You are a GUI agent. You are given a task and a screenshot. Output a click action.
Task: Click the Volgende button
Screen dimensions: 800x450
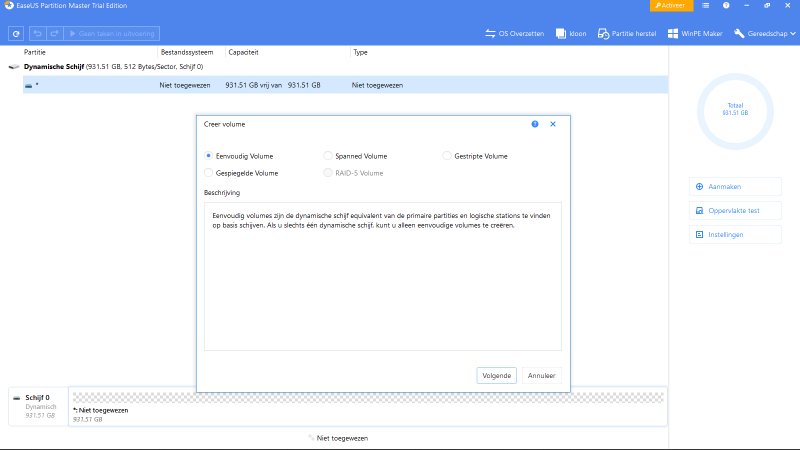coord(496,376)
